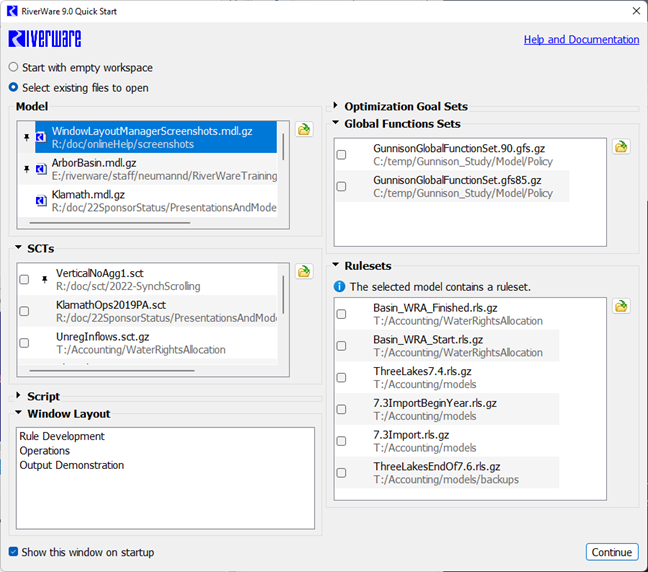Viewport: 648px width, 572px height.
Task: Click the browse folder icon in Model section
Action: tap(303, 129)
